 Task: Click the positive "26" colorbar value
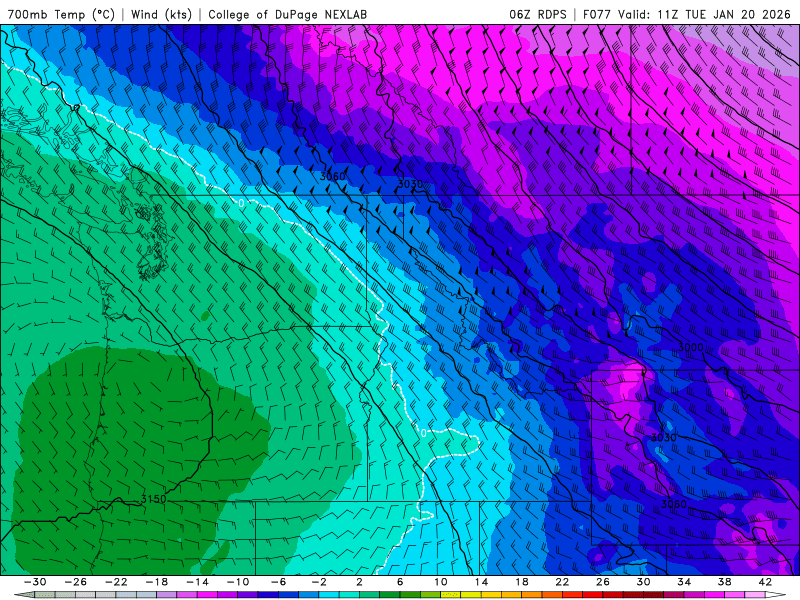point(603,582)
